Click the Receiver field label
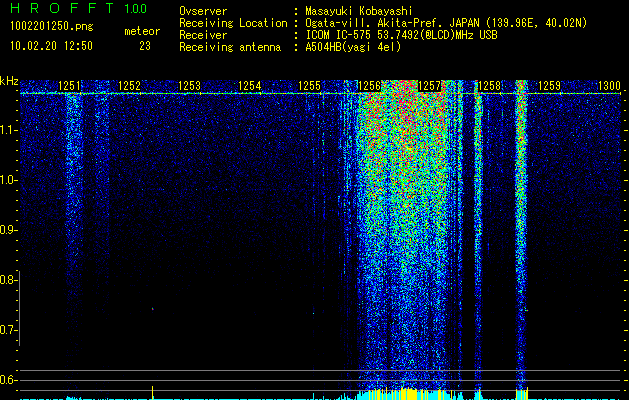 coord(203,35)
